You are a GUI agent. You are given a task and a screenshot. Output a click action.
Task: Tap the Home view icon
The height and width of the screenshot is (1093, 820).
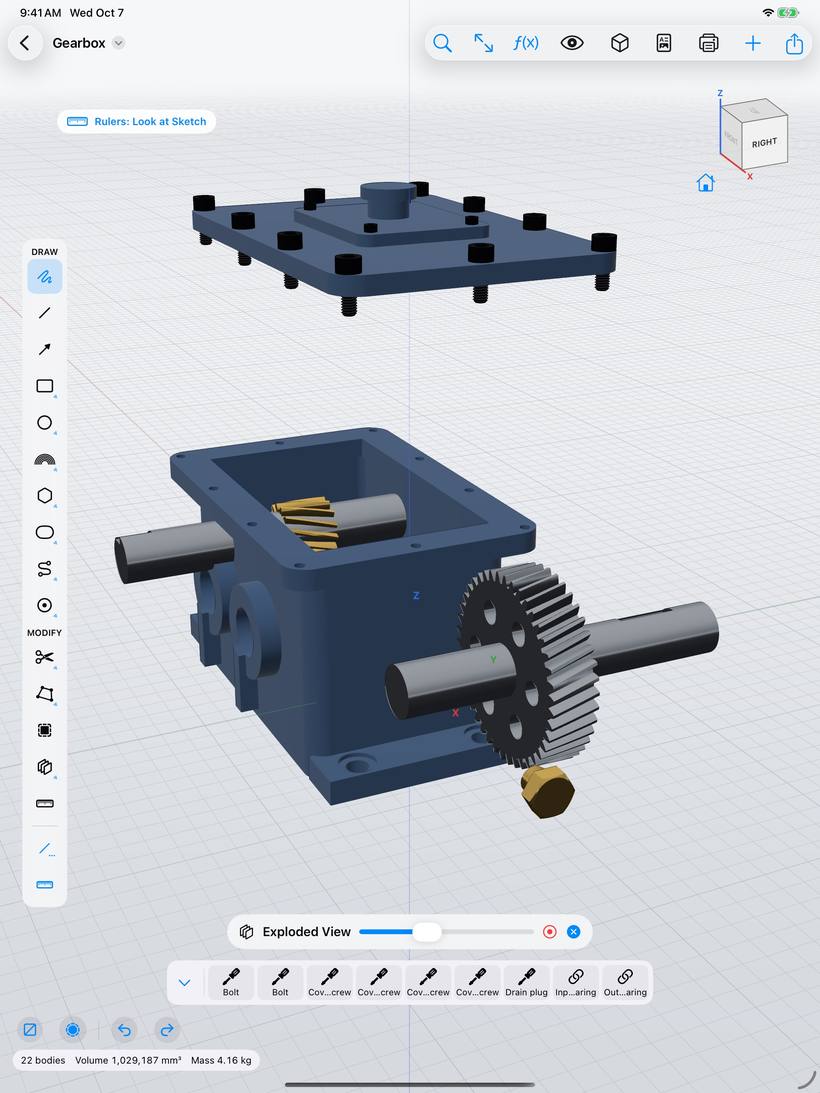(x=706, y=183)
